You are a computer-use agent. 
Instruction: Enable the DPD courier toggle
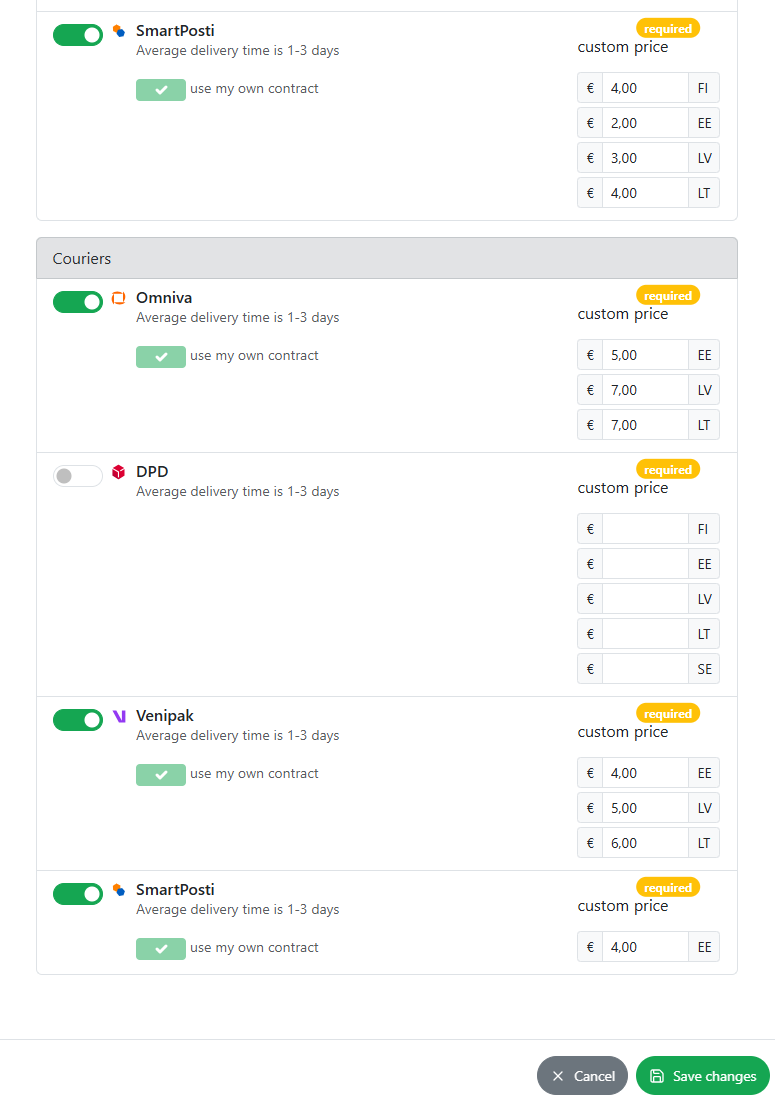[78, 476]
